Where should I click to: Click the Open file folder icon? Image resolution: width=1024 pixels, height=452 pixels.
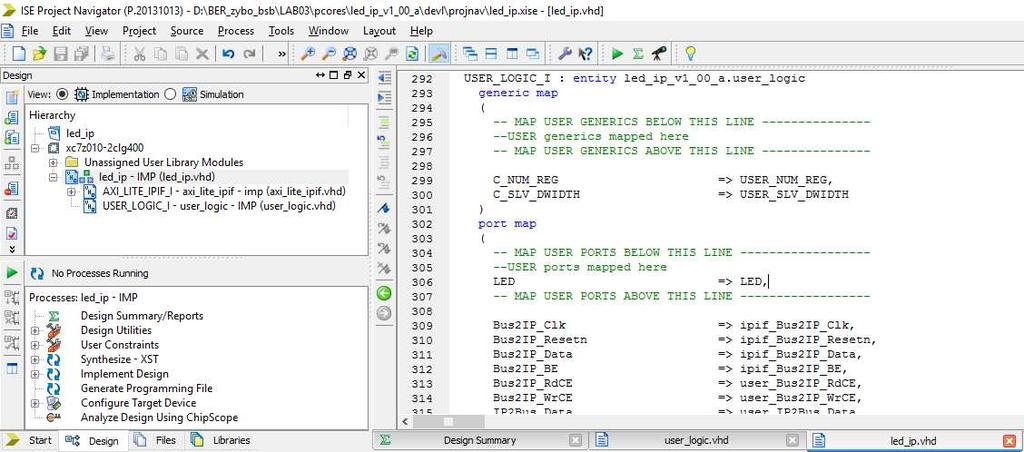click(x=40, y=54)
